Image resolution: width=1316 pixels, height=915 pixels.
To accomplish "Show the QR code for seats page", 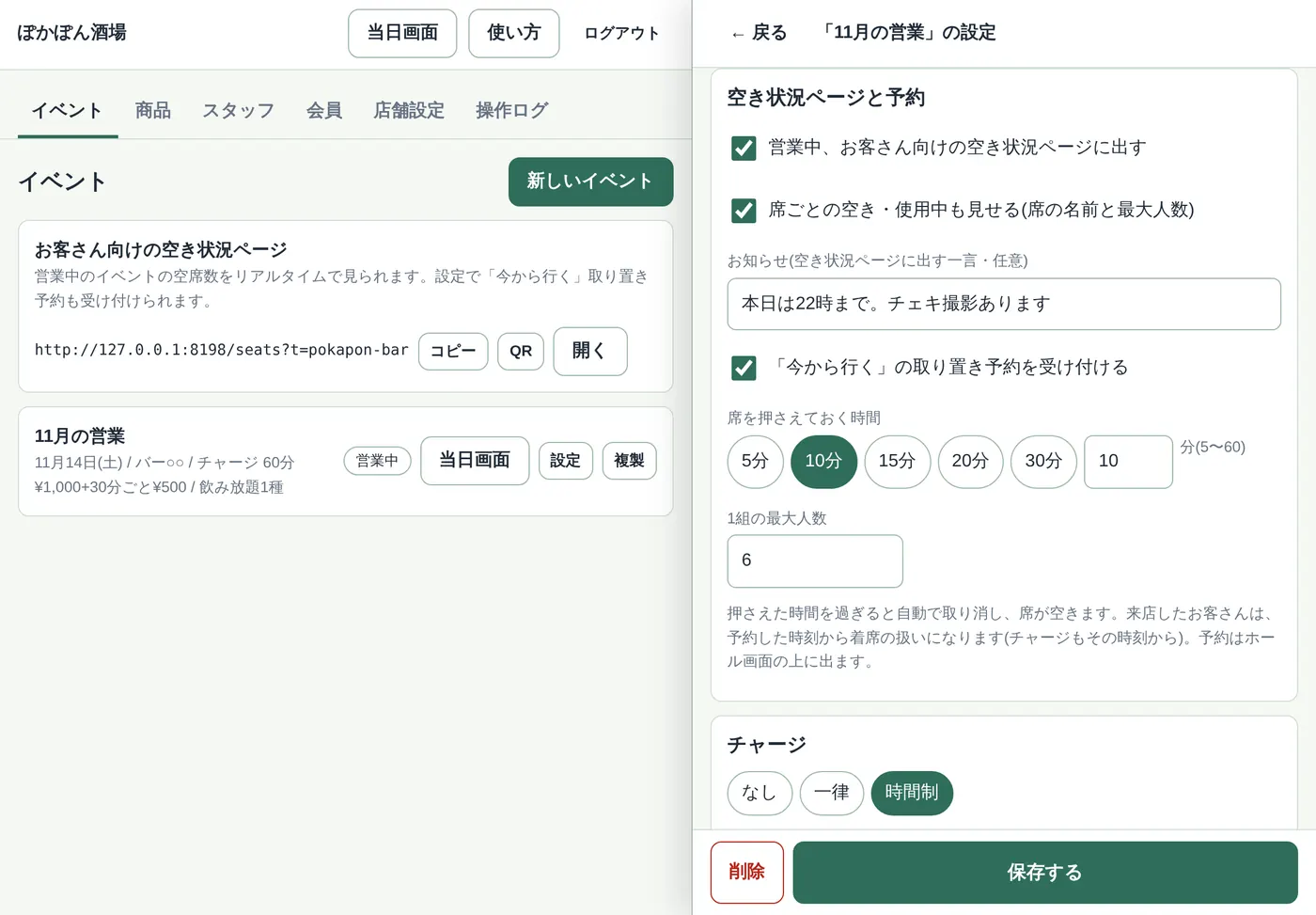I will (521, 351).
